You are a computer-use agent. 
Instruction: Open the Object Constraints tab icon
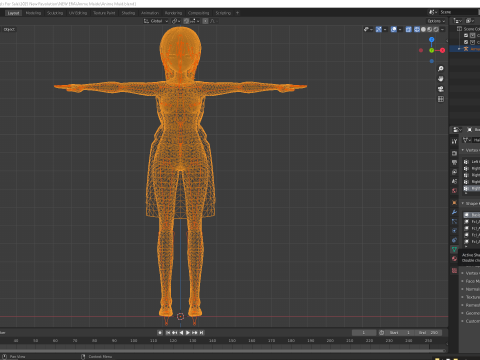point(454,240)
